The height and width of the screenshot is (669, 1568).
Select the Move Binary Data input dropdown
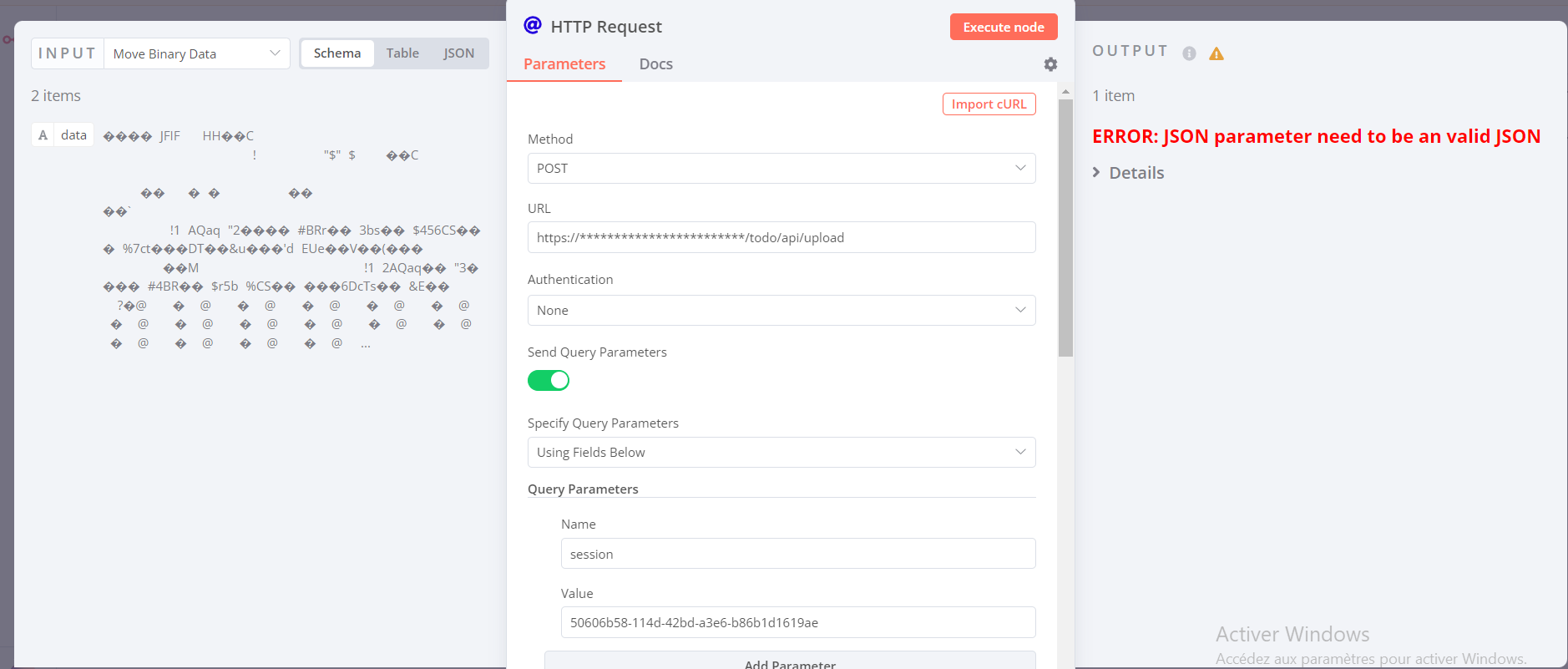tap(196, 53)
